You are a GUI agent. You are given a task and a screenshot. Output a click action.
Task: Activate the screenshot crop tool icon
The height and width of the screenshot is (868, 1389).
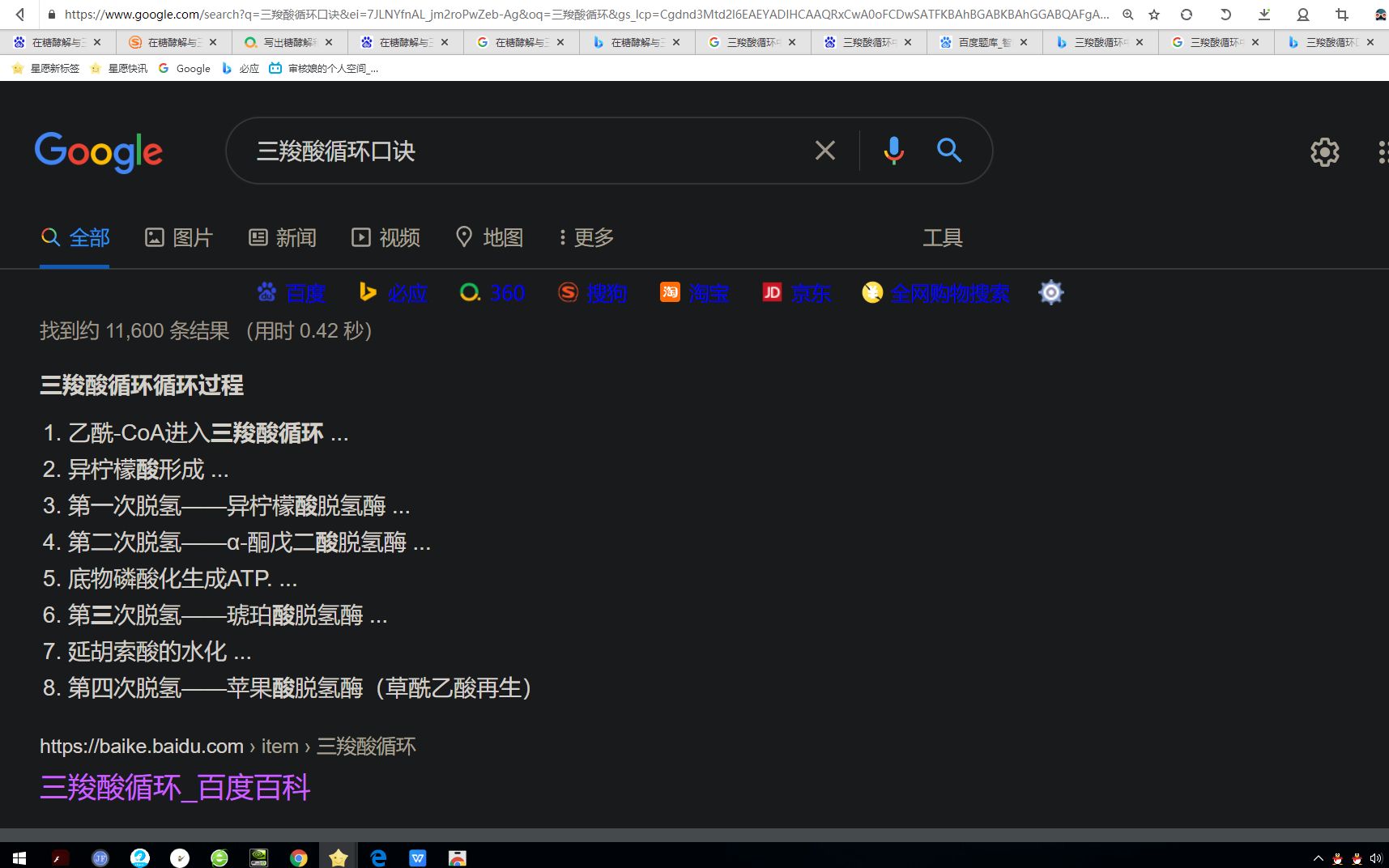coord(1342,15)
